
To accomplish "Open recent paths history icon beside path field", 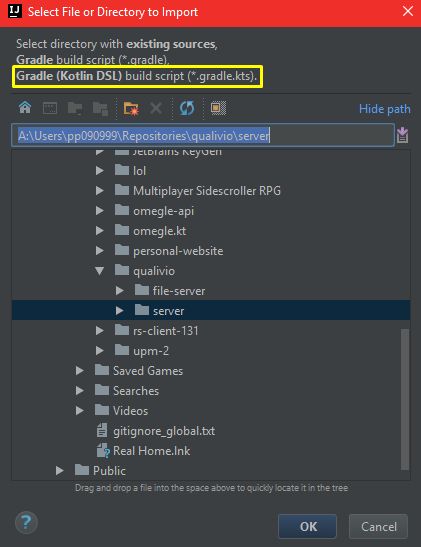I will [403, 135].
